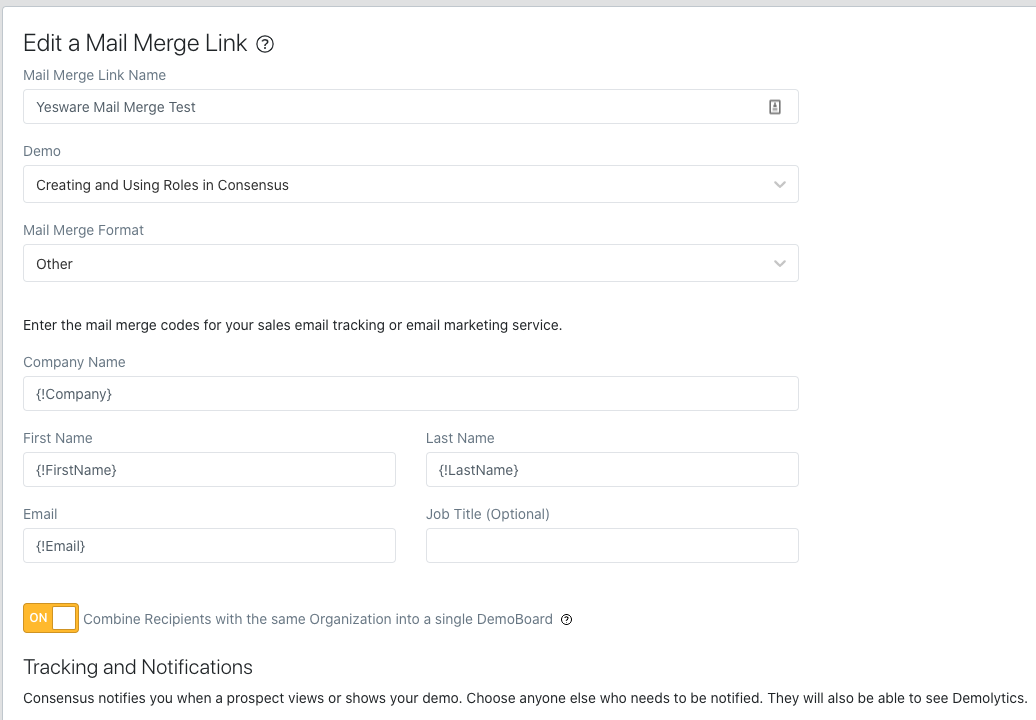The image size is (1036, 720).
Task: Click the Last Name merge code field
Action: pos(612,469)
